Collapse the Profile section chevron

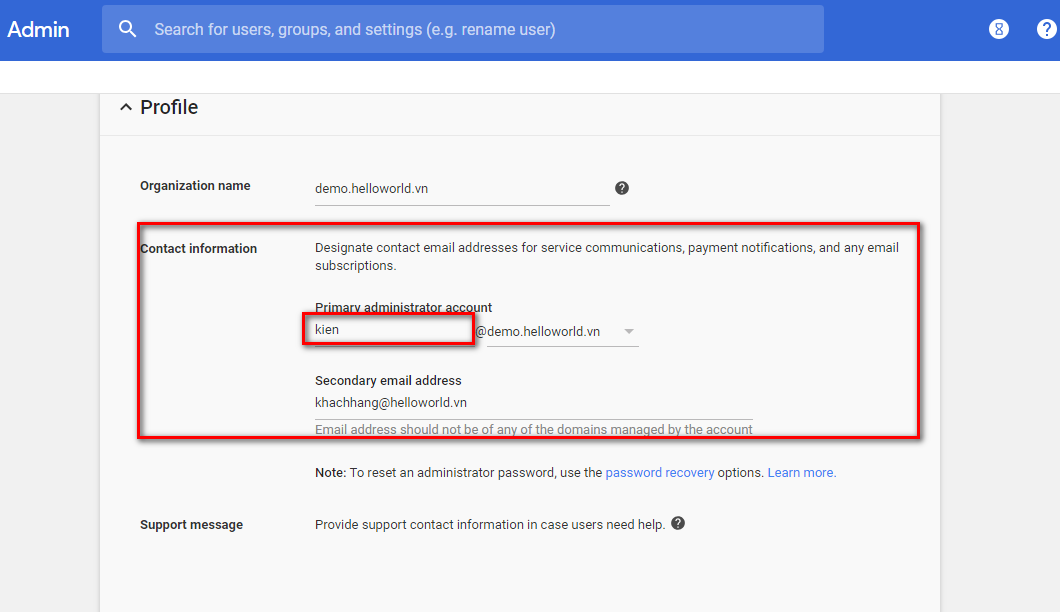125,107
